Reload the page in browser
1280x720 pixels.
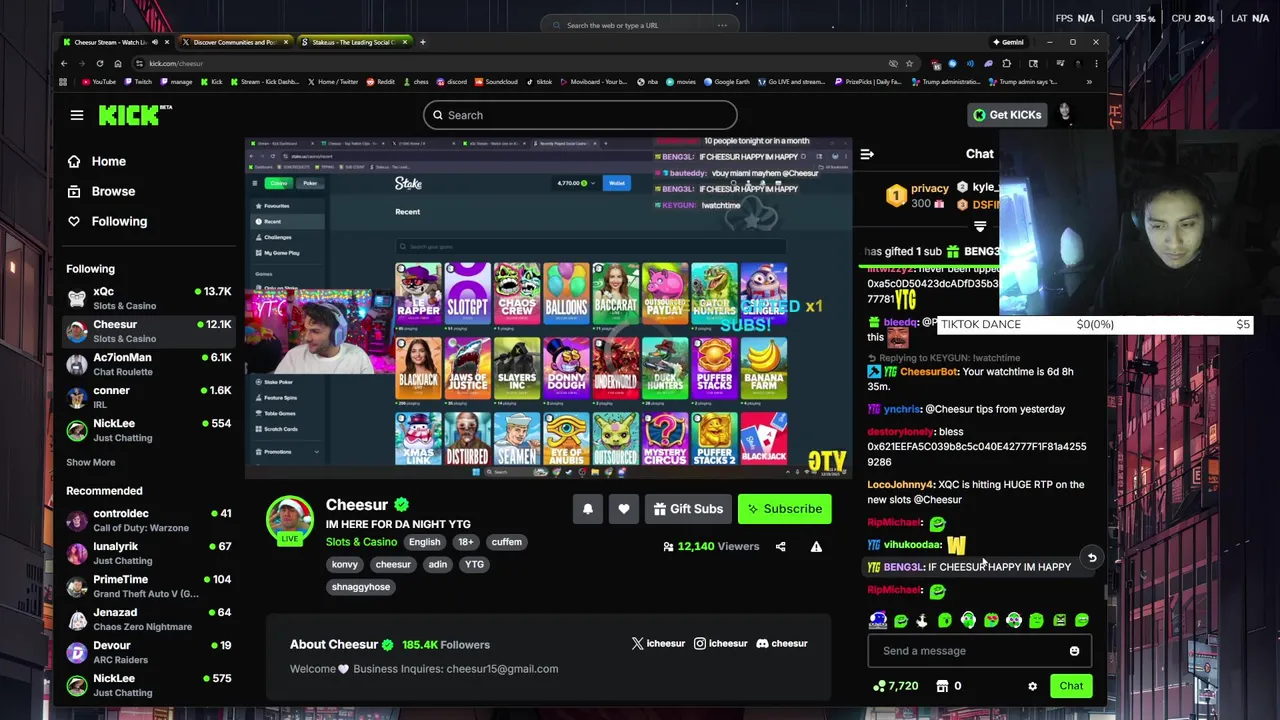[100, 63]
